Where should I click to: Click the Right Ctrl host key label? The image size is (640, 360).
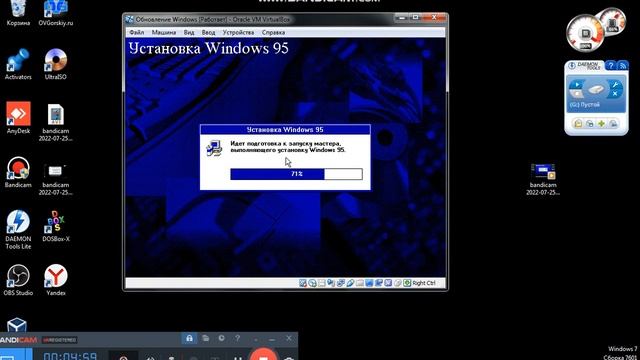(424, 283)
